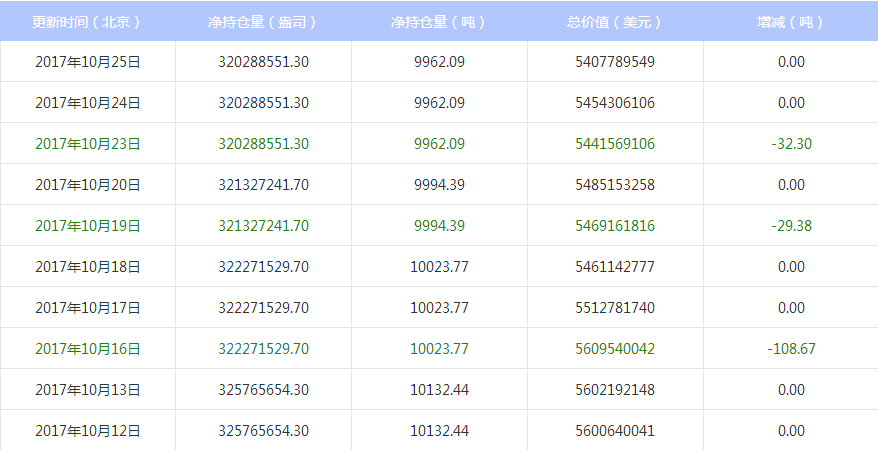Click change value 0.00 in 10月12日 row
The height and width of the screenshot is (450, 878).
click(791, 430)
